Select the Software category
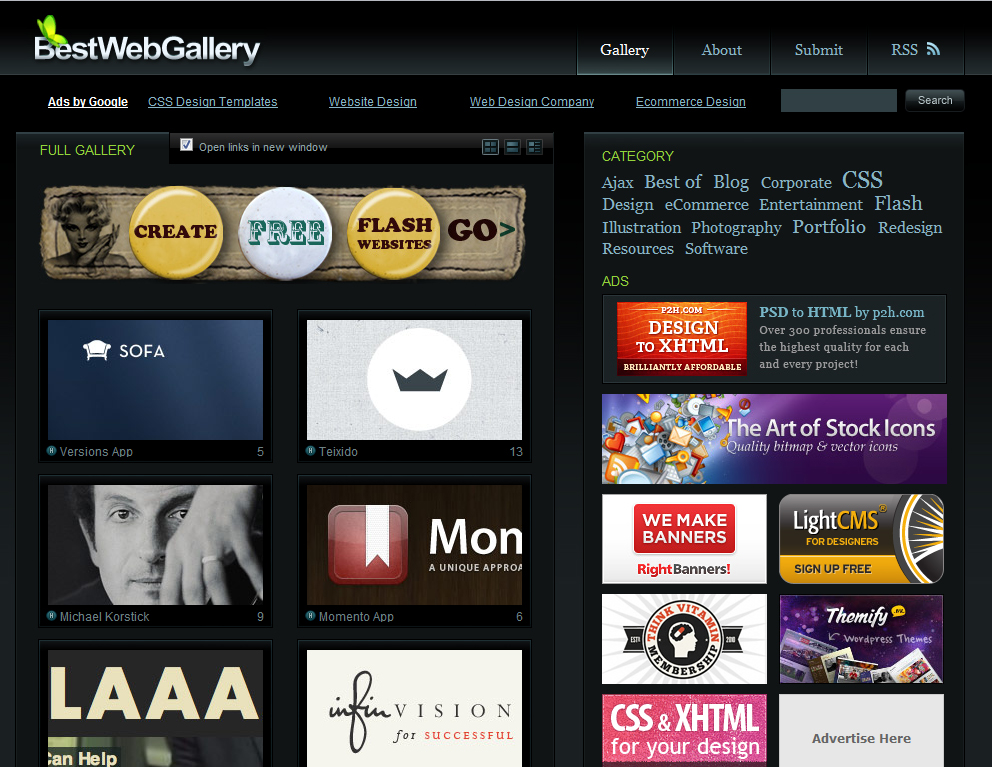This screenshot has height=767, width=992. click(716, 249)
